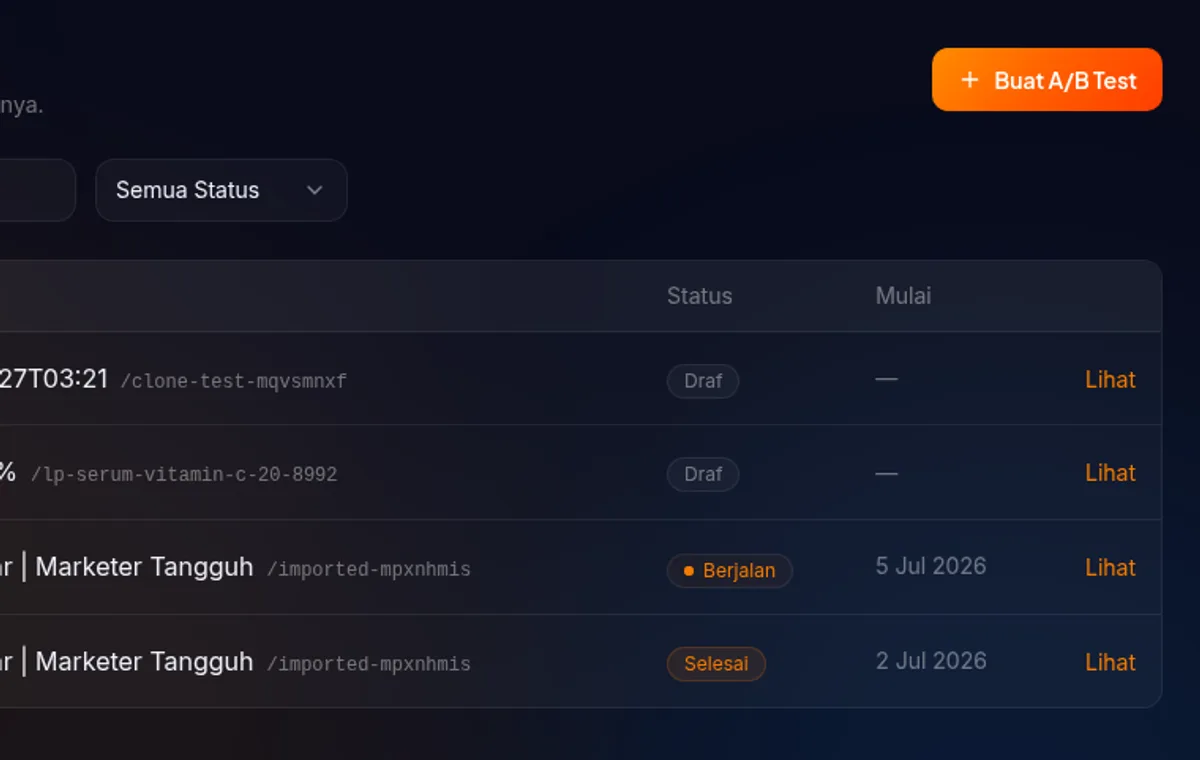Open the Semua Status dropdown
The image size is (1200, 760).
(221, 190)
